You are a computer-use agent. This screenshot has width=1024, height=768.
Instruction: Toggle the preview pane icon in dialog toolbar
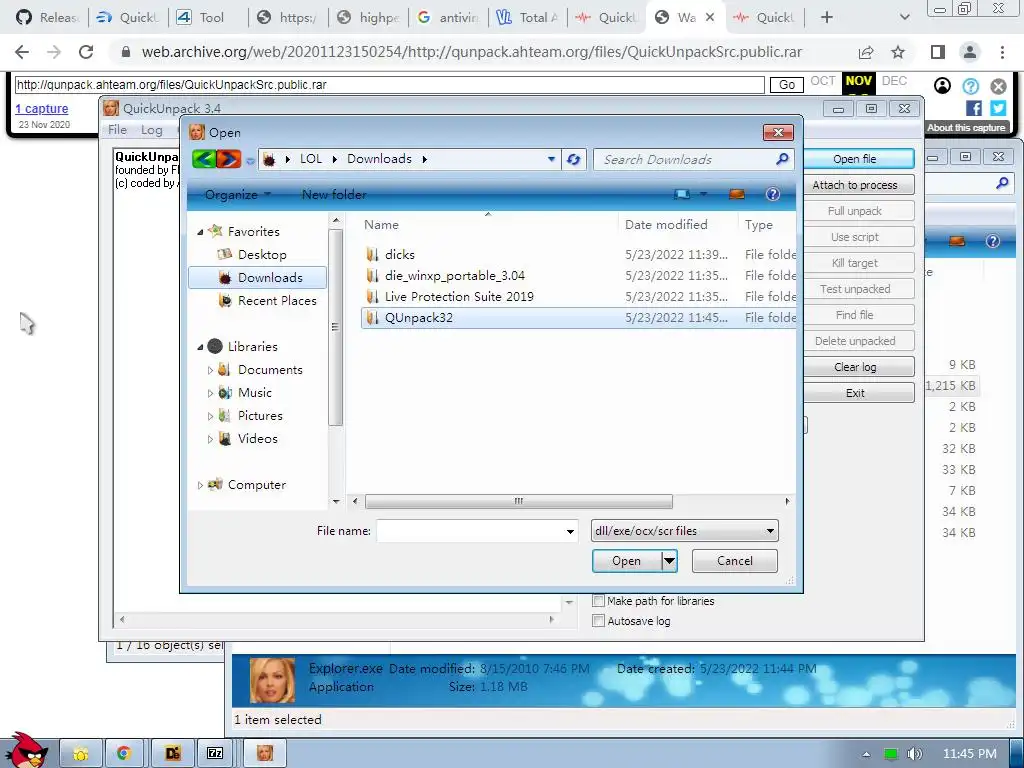(737, 194)
